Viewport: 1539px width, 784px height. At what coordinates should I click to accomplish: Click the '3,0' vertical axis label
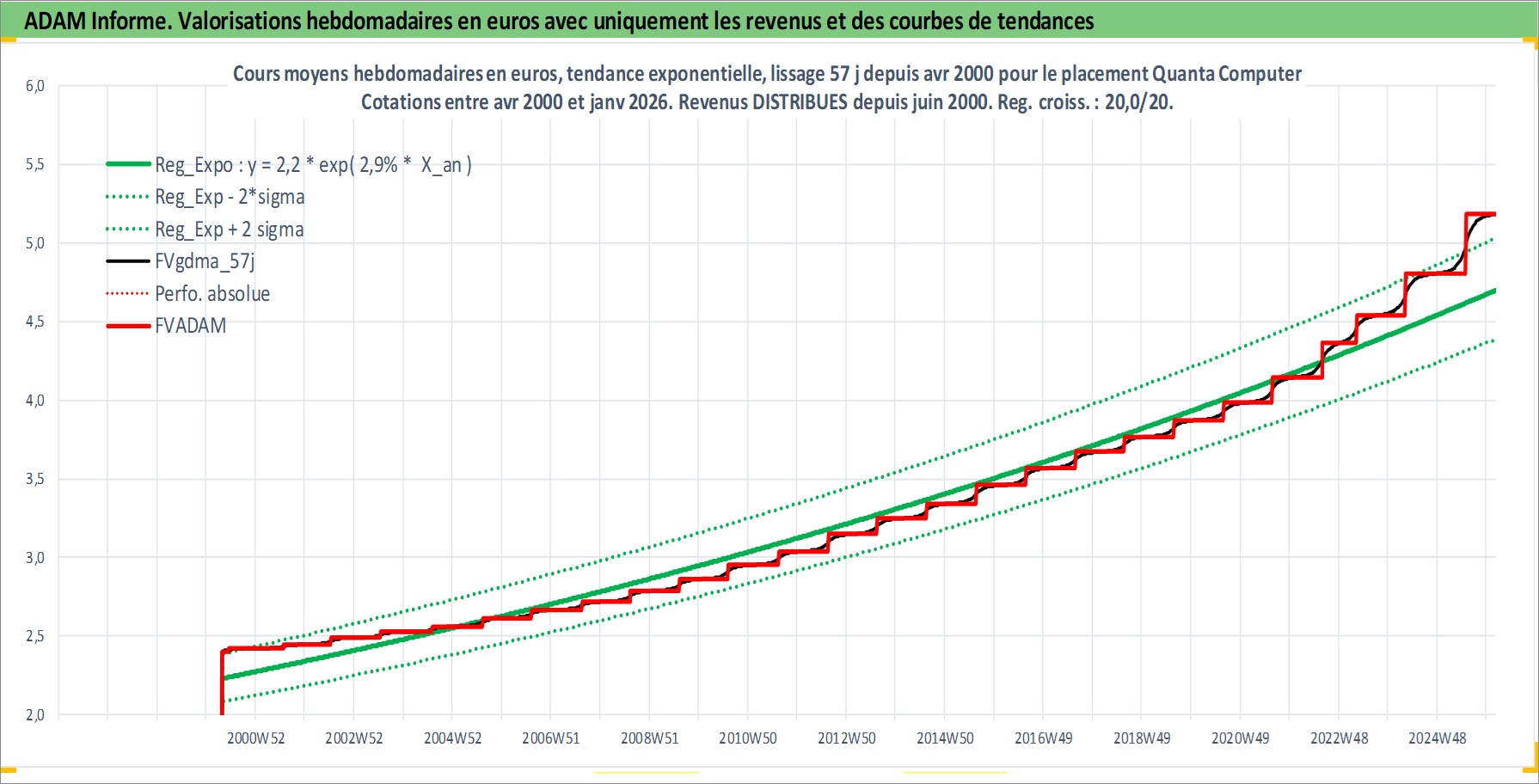34,558
